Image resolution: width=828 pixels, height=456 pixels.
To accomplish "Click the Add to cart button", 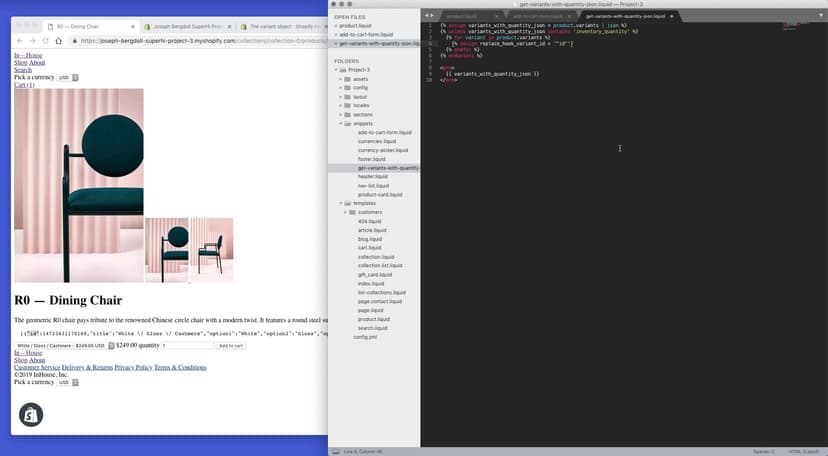I will tap(231, 345).
